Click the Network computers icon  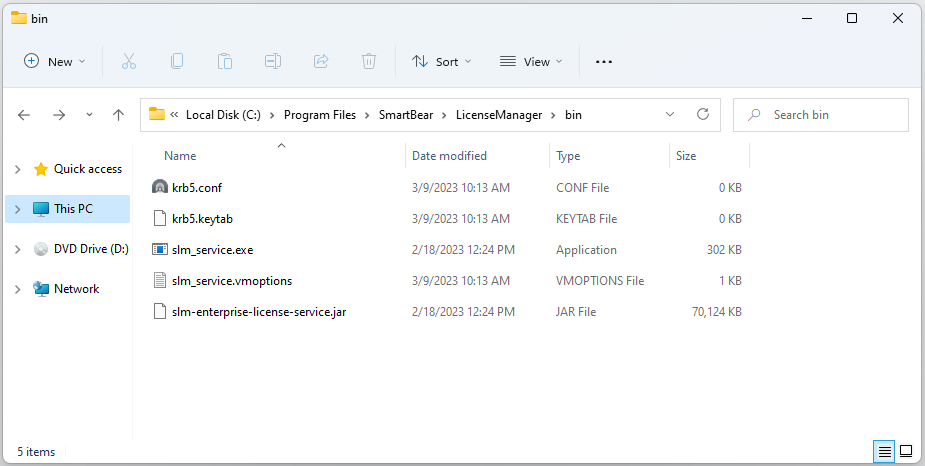[41, 289]
